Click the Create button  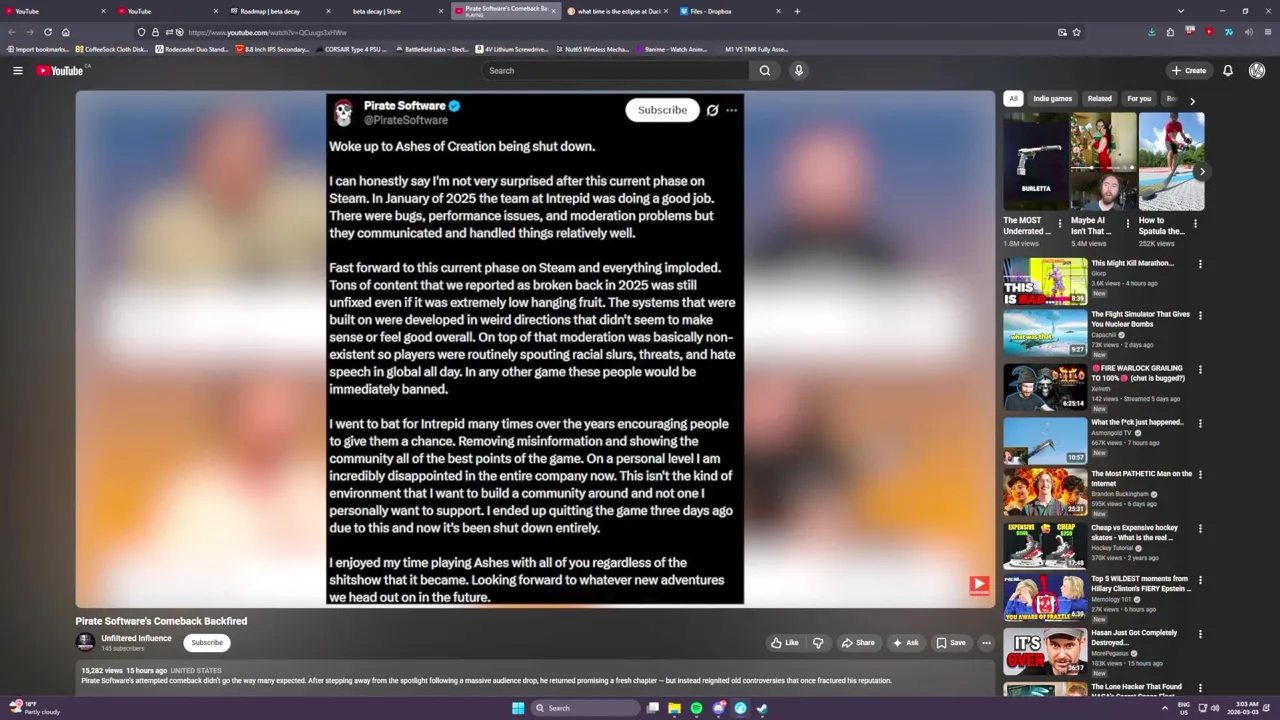pos(1189,70)
